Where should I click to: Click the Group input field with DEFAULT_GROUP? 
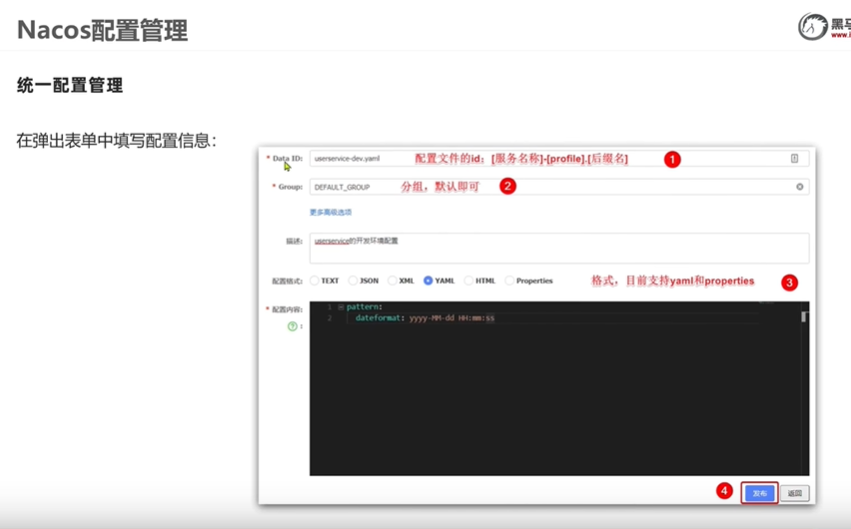559,187
